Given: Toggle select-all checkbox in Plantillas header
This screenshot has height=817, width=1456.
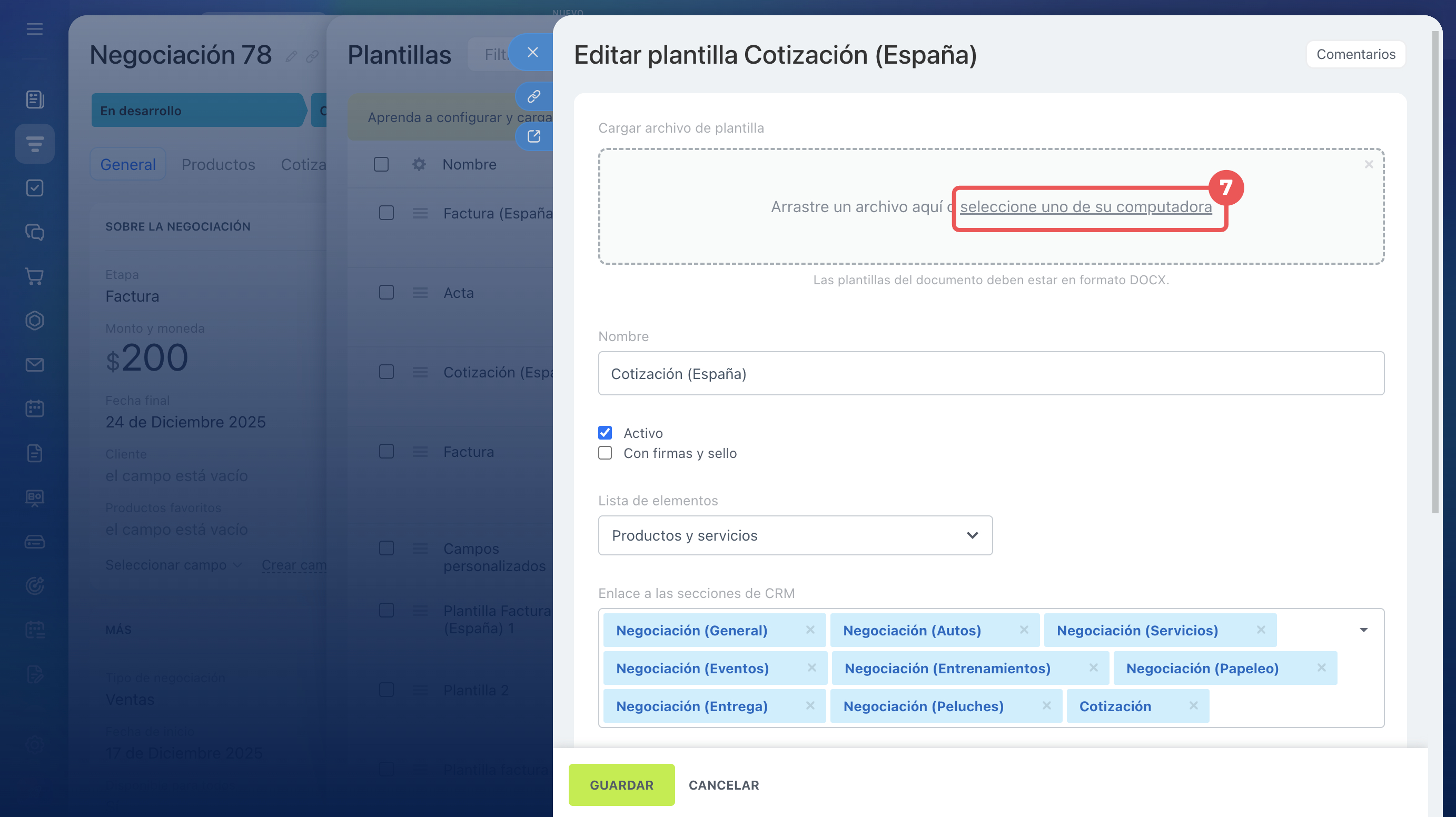Looking at the screenshot, I should [381, 164].
